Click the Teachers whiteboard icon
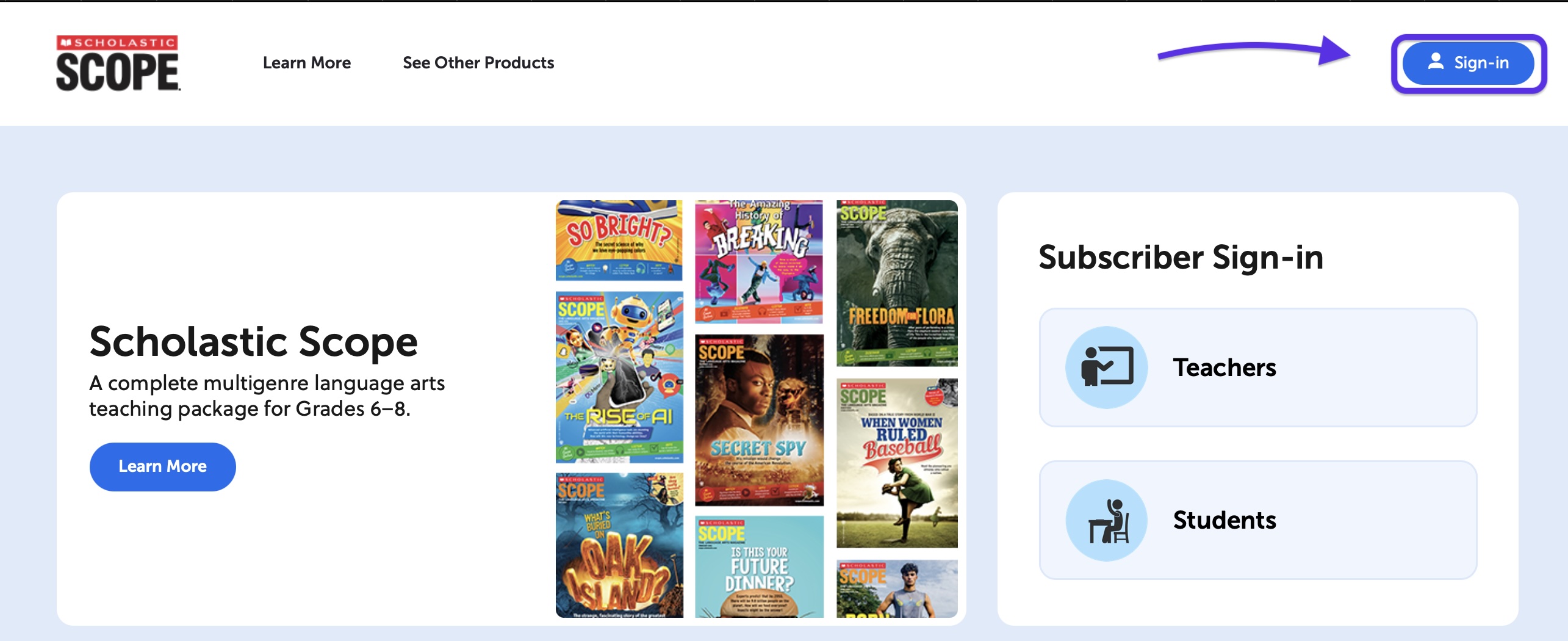This screenshot has width=1568, height=641. (1106, 367)
